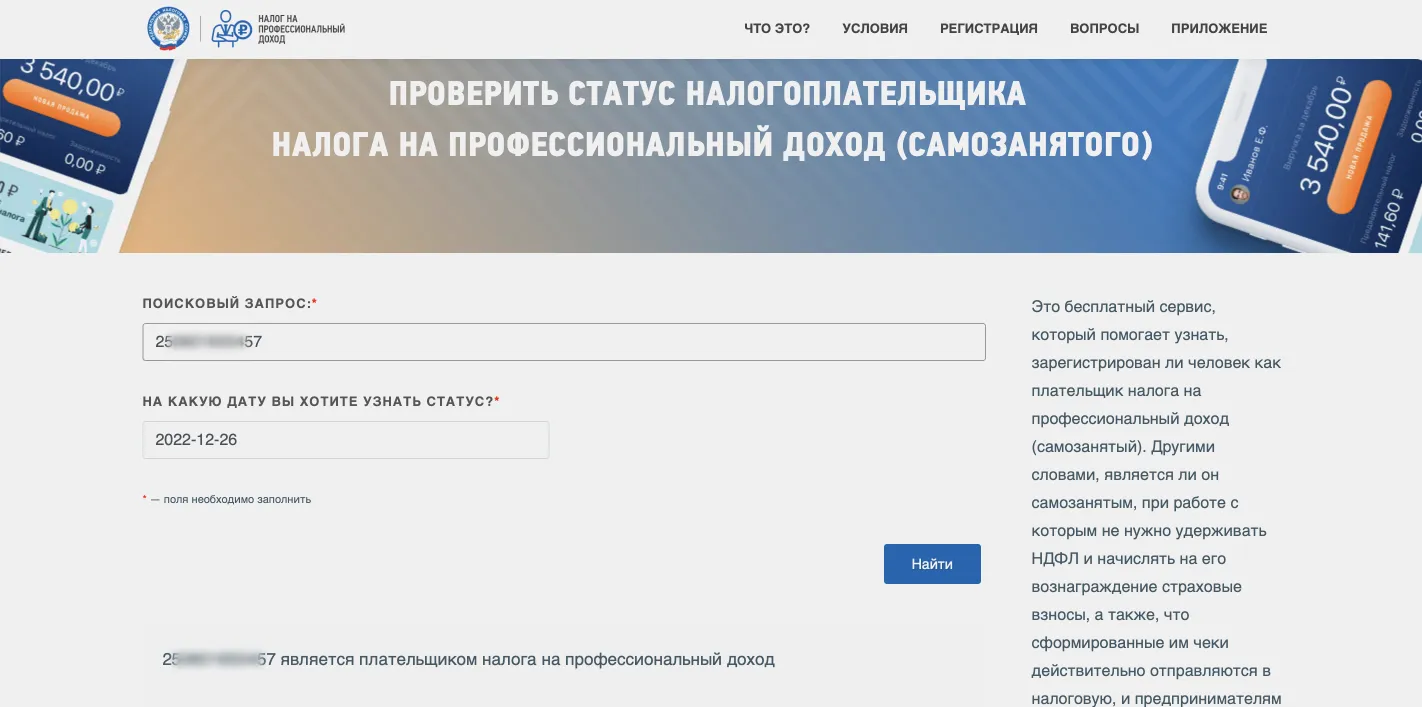Screen dimensions: 1422x707
Task: Click the 'На какую дату' field label
Action: (320, 401)
